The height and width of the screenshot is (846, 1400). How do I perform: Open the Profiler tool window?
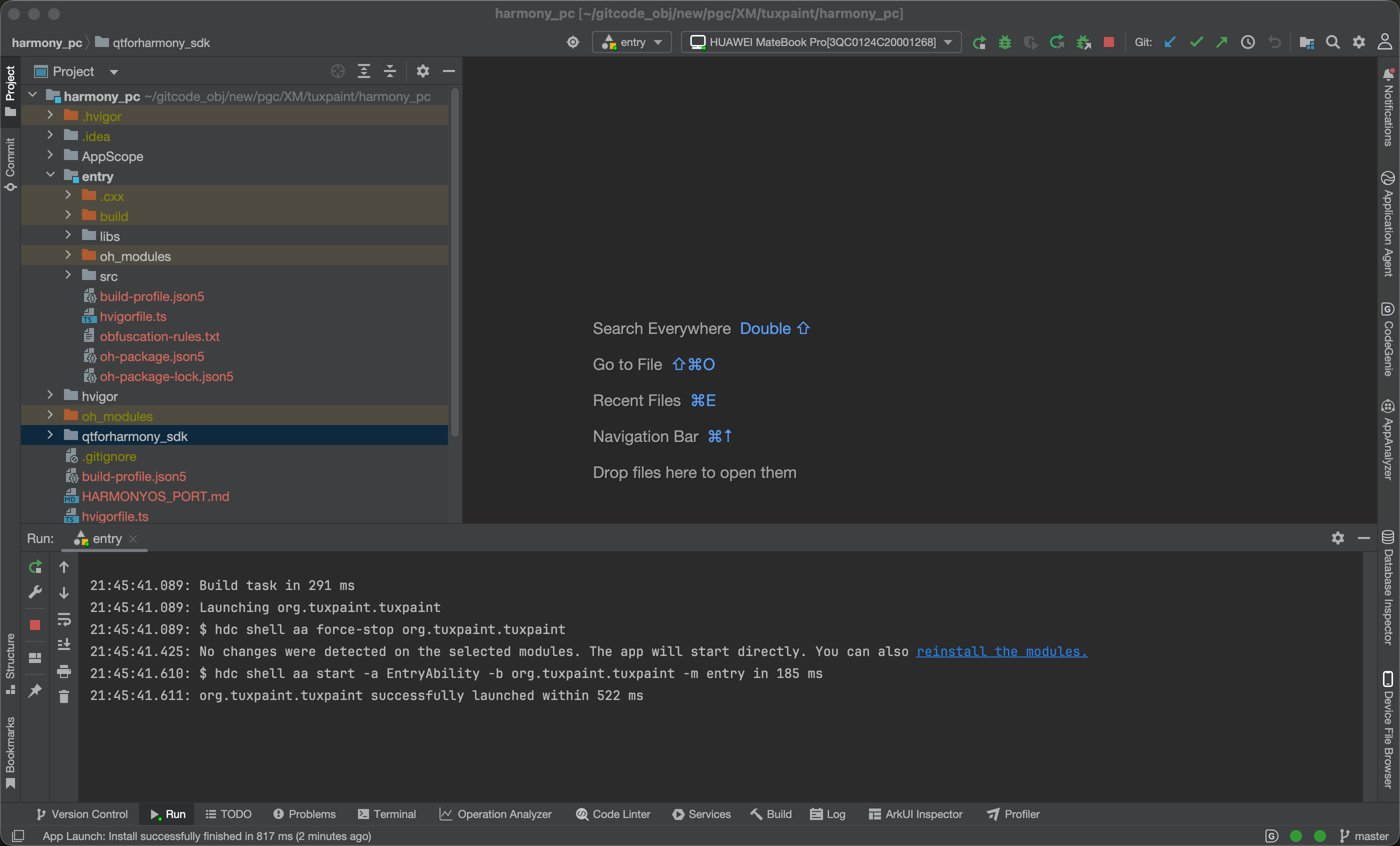(1013, 813)
